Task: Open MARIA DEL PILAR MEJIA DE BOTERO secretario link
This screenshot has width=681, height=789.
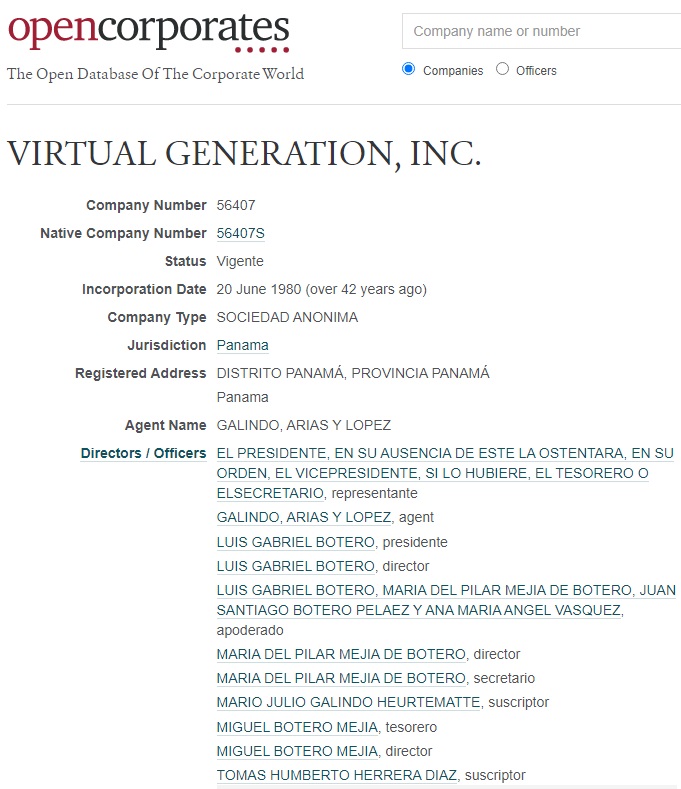Action: coord(341,678)
